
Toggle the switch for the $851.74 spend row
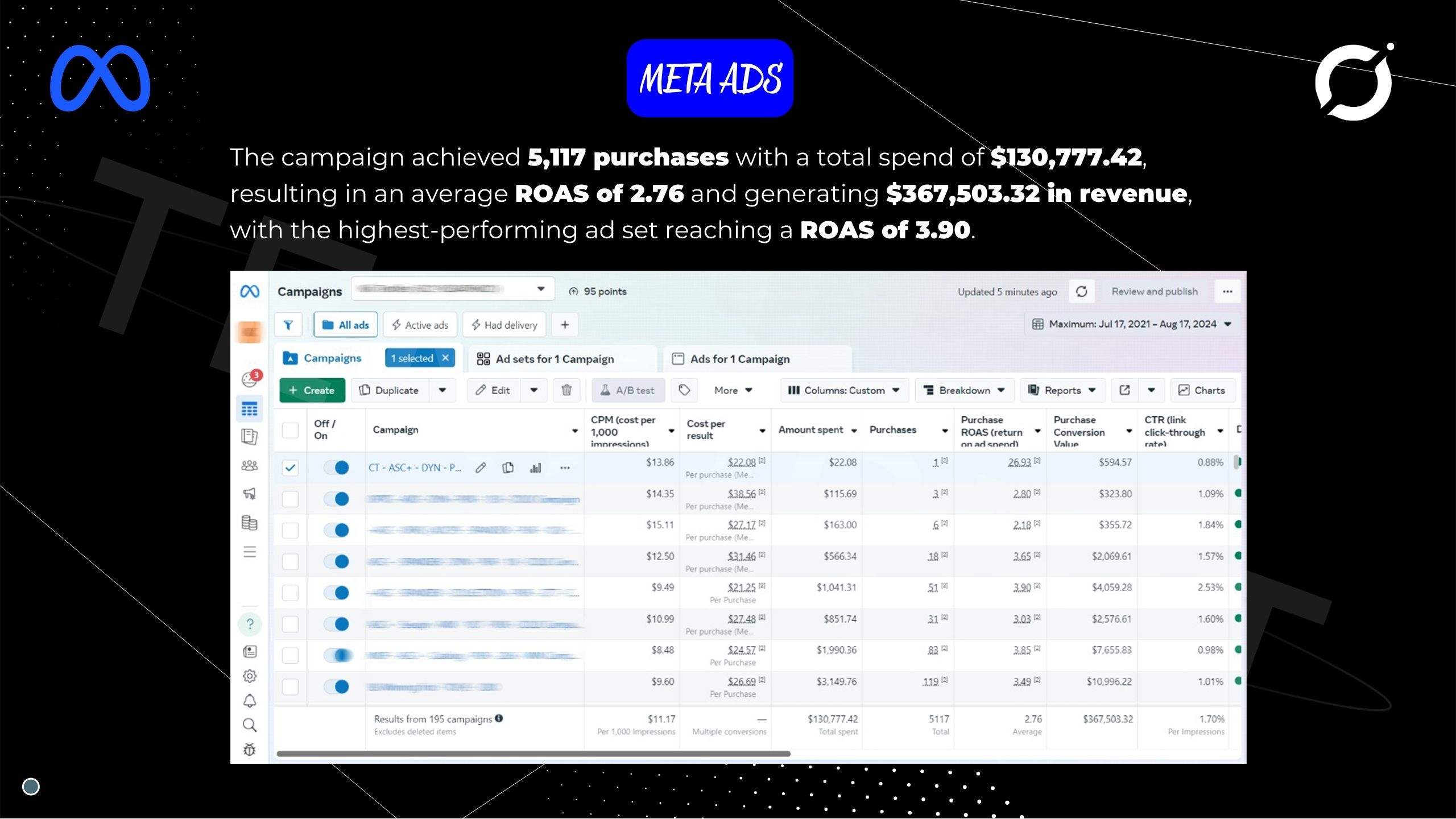tap(336, 624)
